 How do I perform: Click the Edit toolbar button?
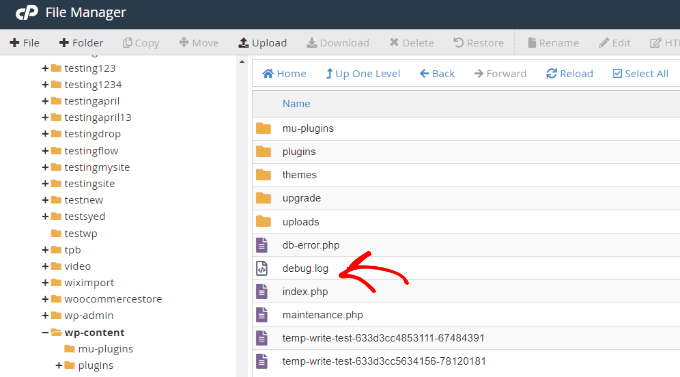tap(615, 43)
